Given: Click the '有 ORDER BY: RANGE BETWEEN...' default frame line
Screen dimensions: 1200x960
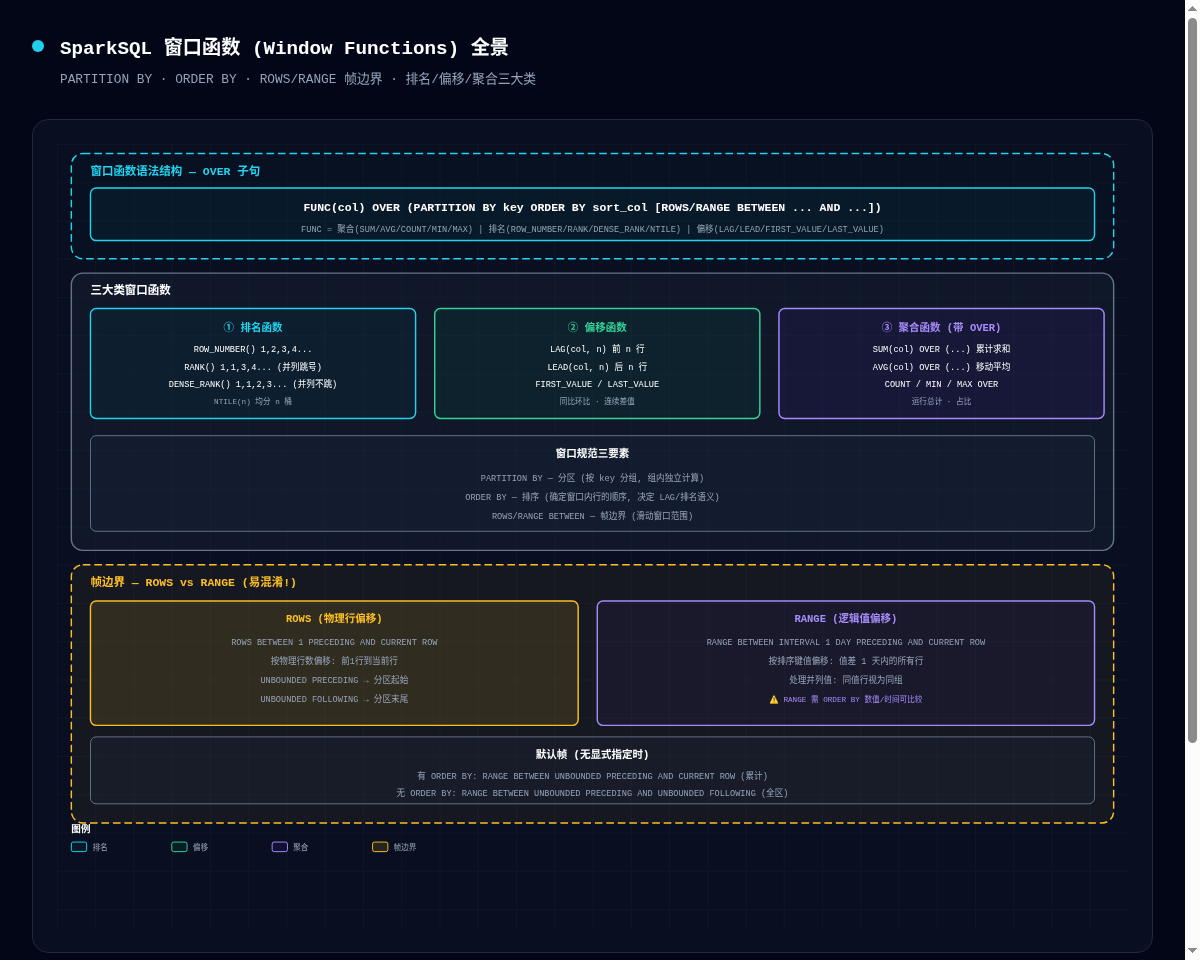Looking at the screenshot, I should [x=592, y=776].
